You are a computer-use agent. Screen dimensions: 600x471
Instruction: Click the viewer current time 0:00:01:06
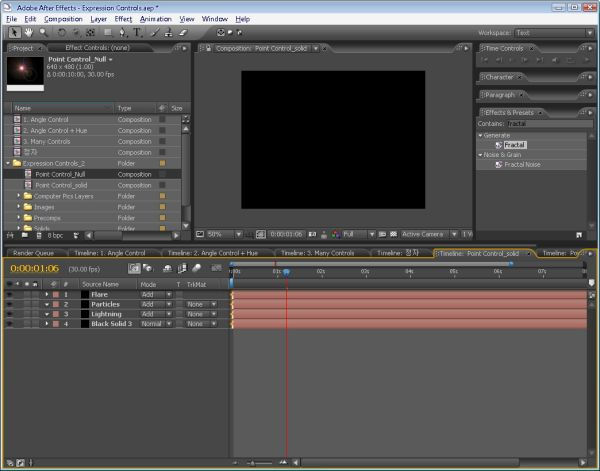286,234
